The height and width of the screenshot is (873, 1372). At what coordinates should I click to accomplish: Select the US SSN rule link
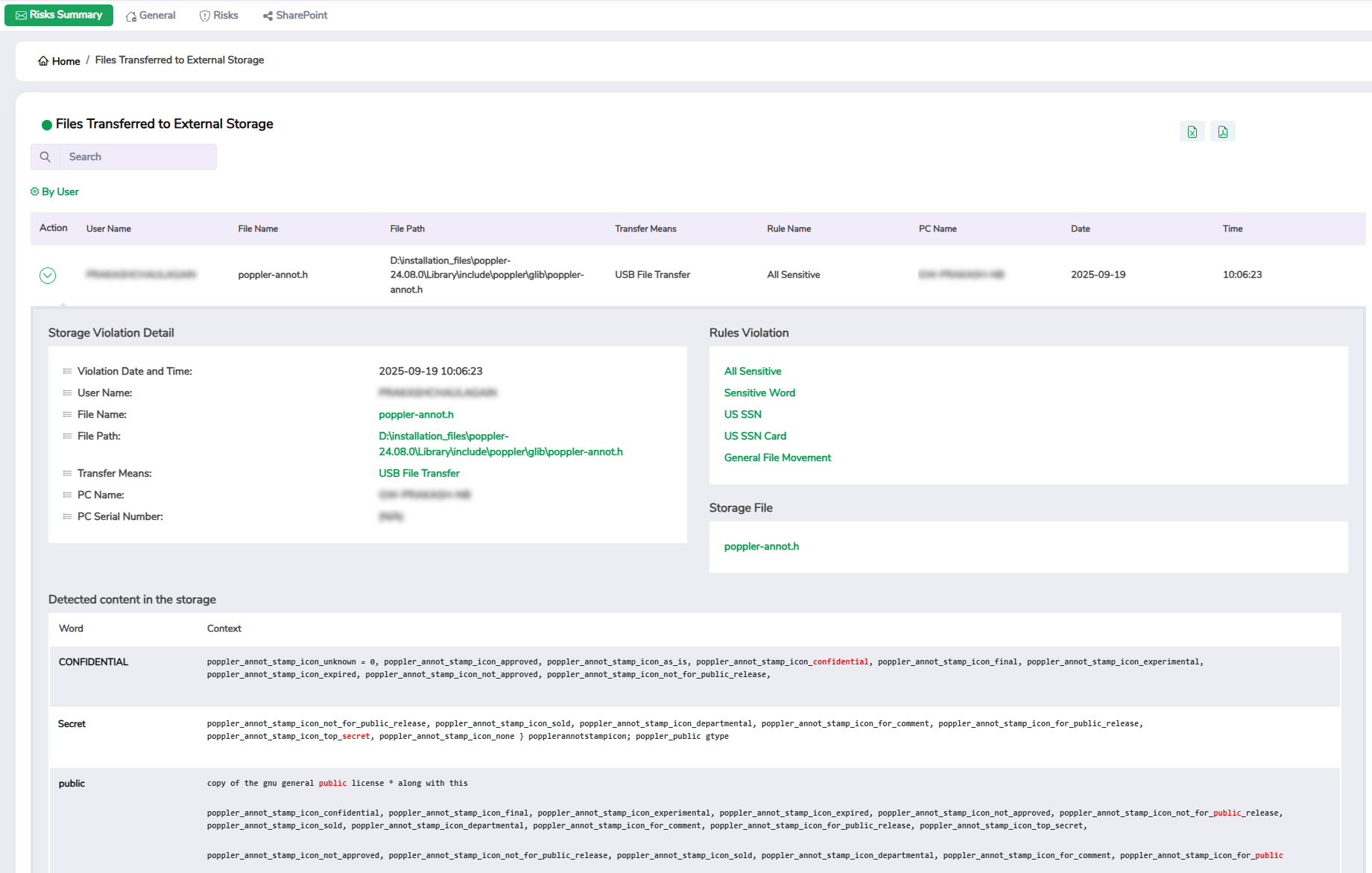pyautogui.click(x=742, y=414)
